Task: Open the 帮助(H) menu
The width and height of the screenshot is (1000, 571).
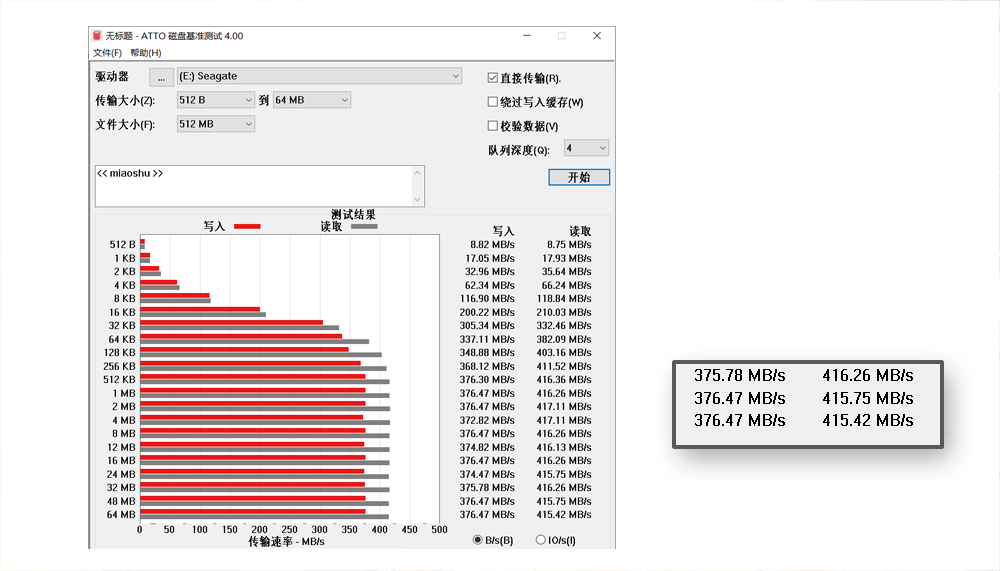Action: pyautogui.click(x=145, y=53)
